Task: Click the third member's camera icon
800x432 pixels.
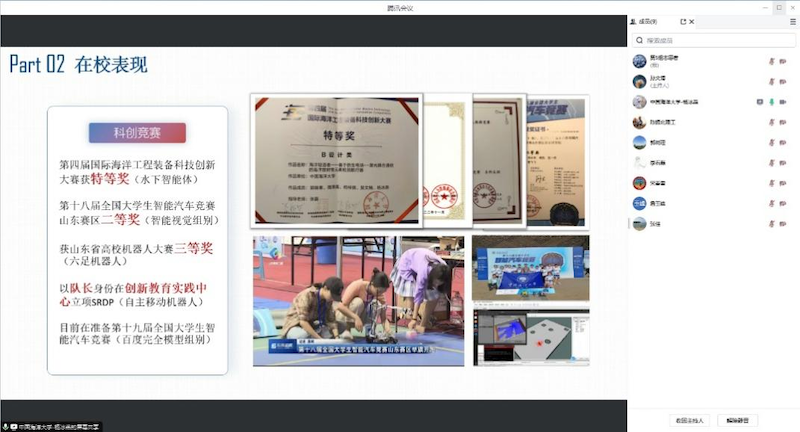Action: pyautogui.click(x=782, y=102)
